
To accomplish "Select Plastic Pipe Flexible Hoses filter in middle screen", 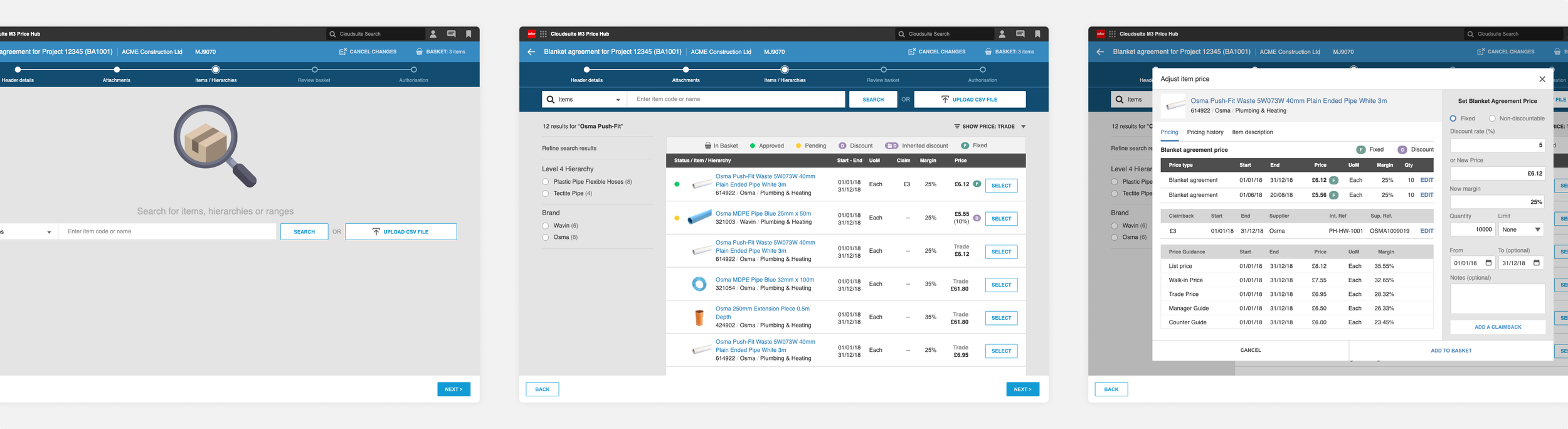I will pos(546,182).
